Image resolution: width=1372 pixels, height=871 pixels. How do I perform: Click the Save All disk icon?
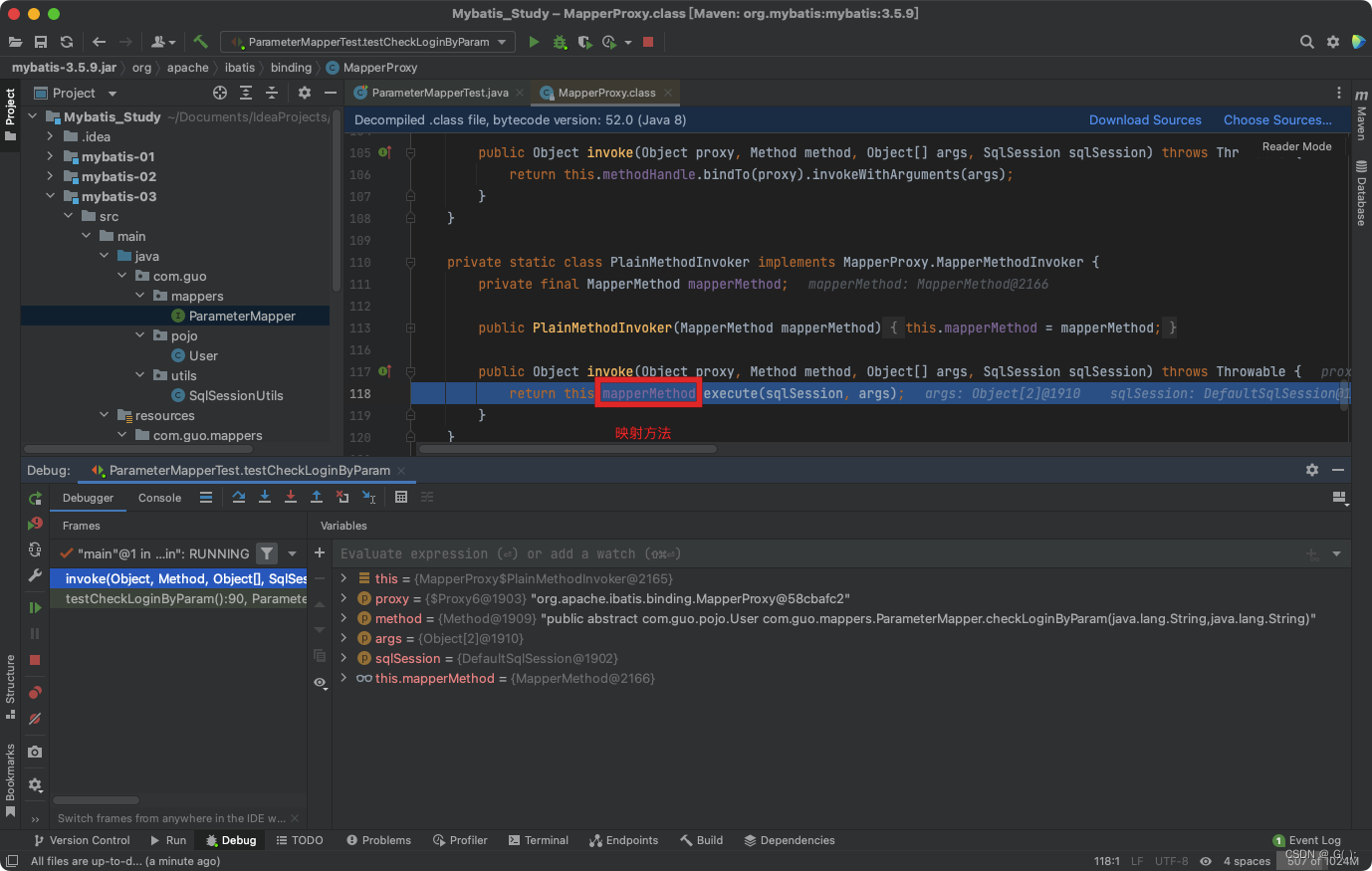[x=41, y=42]
